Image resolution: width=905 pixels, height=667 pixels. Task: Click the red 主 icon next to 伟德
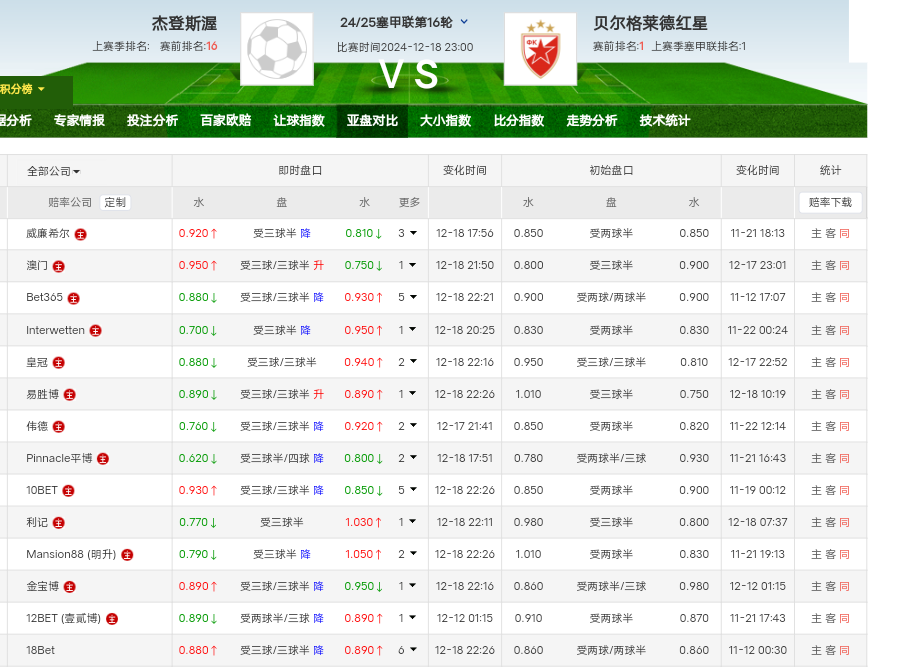click(59, 426)
